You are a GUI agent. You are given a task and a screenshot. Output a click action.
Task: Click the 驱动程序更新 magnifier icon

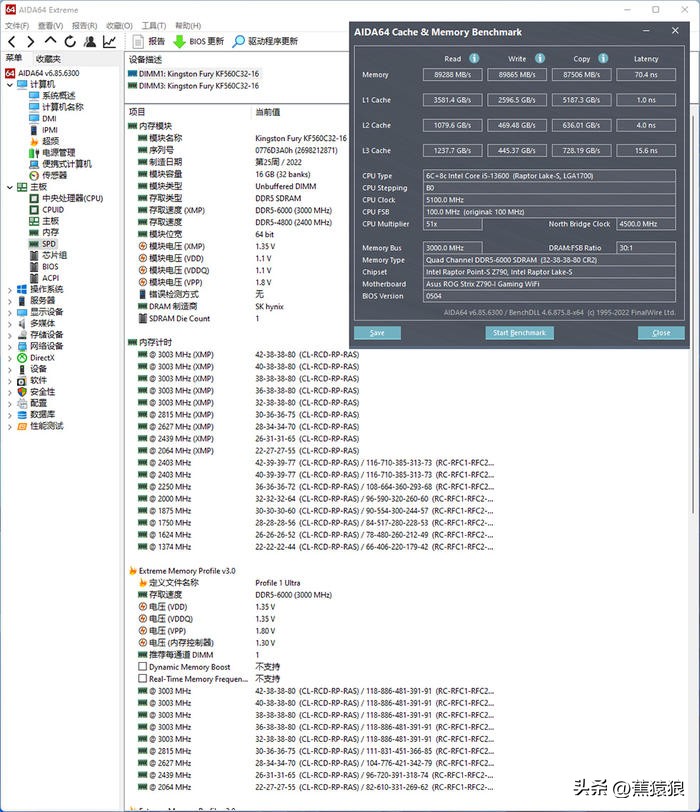click(238, 41)
